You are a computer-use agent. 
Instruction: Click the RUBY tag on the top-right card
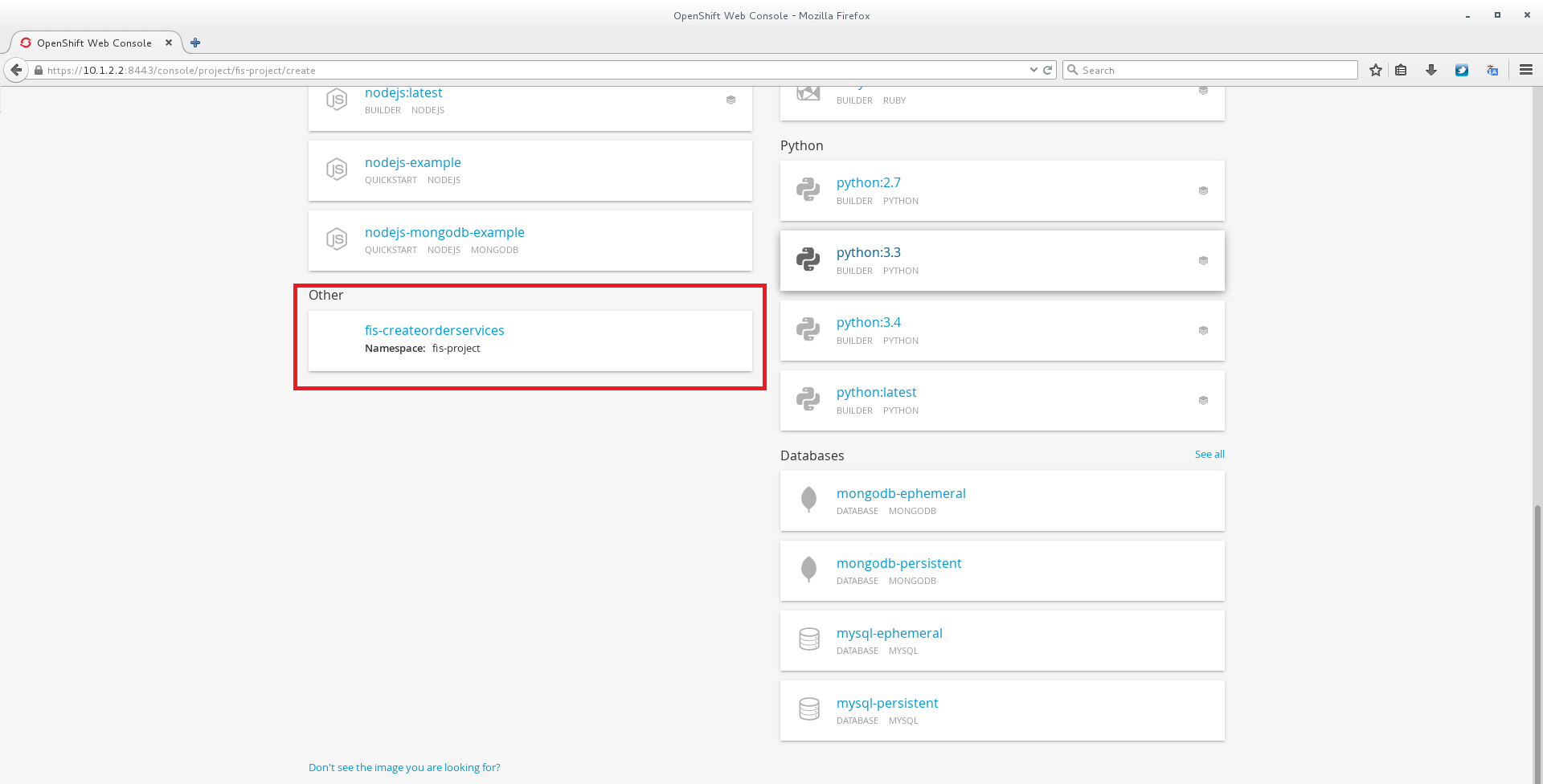[x=894, y=100]
